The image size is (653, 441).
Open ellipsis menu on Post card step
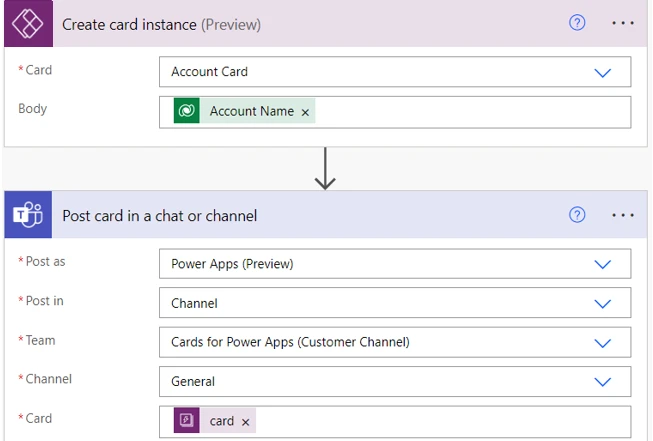623,215
